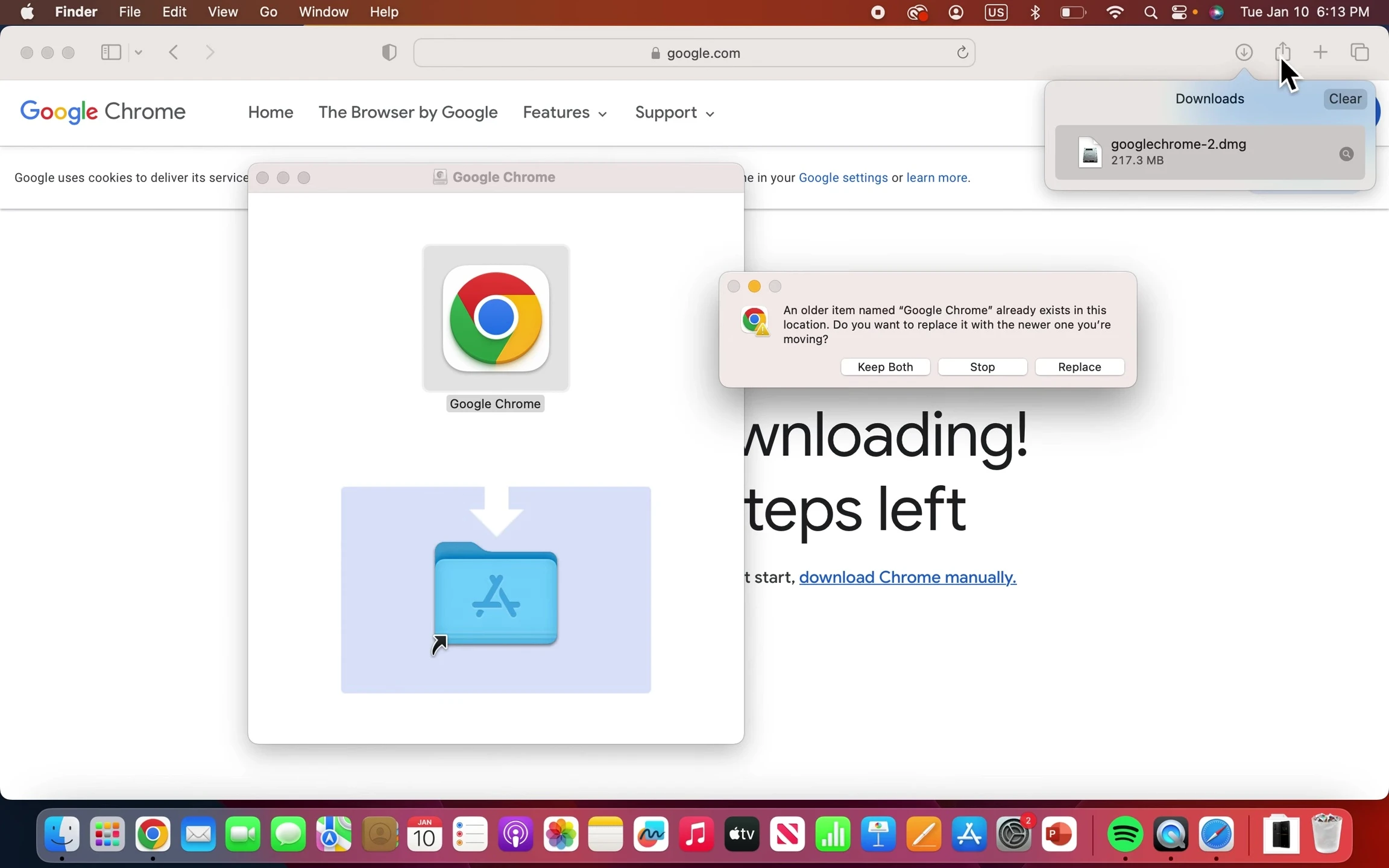The image size is (1389, 868).
Task: Open Music from the Dock
Action: pyautogui.click(x=696, y=835)
